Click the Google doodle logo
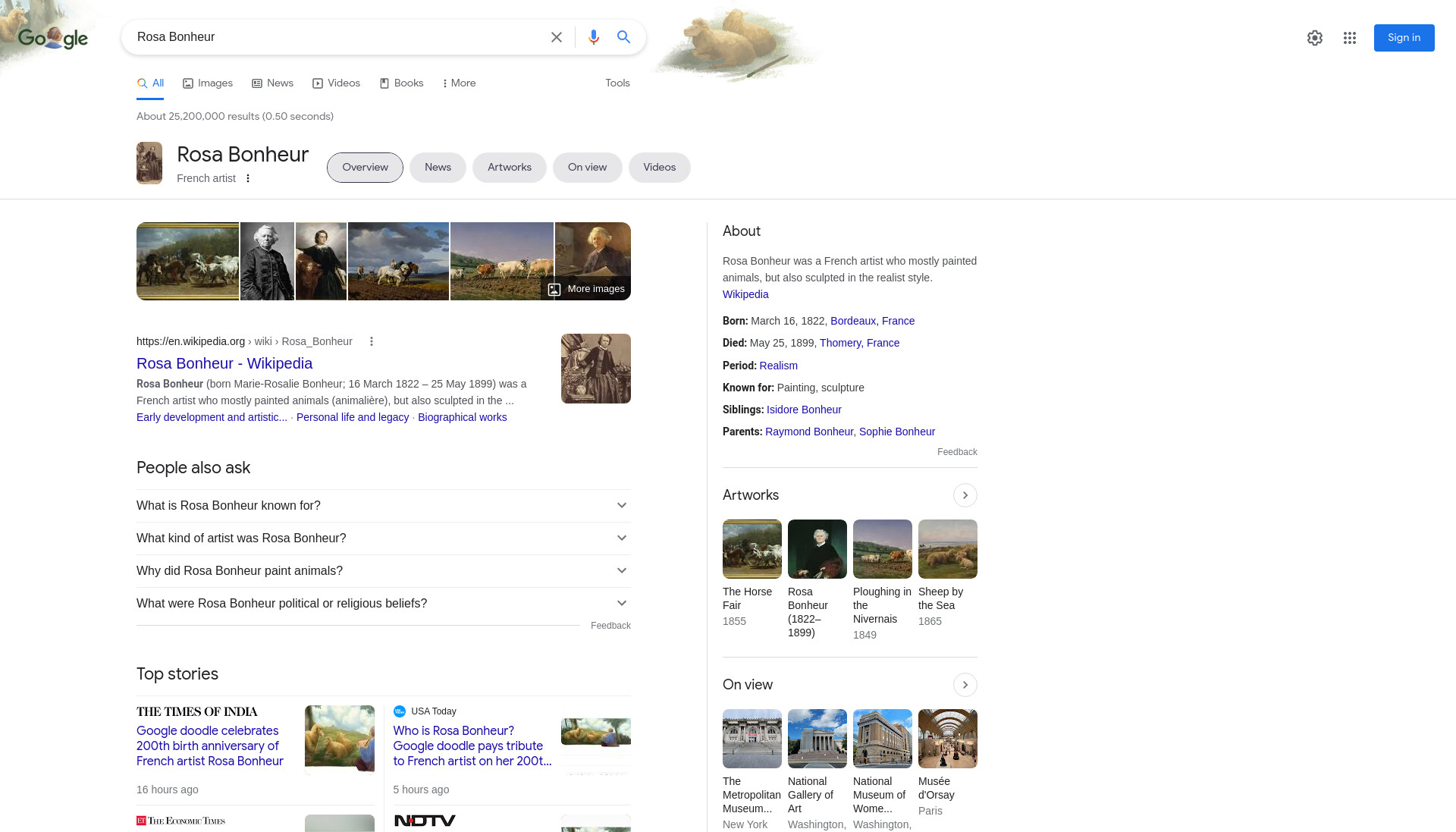 coord(53,37)
